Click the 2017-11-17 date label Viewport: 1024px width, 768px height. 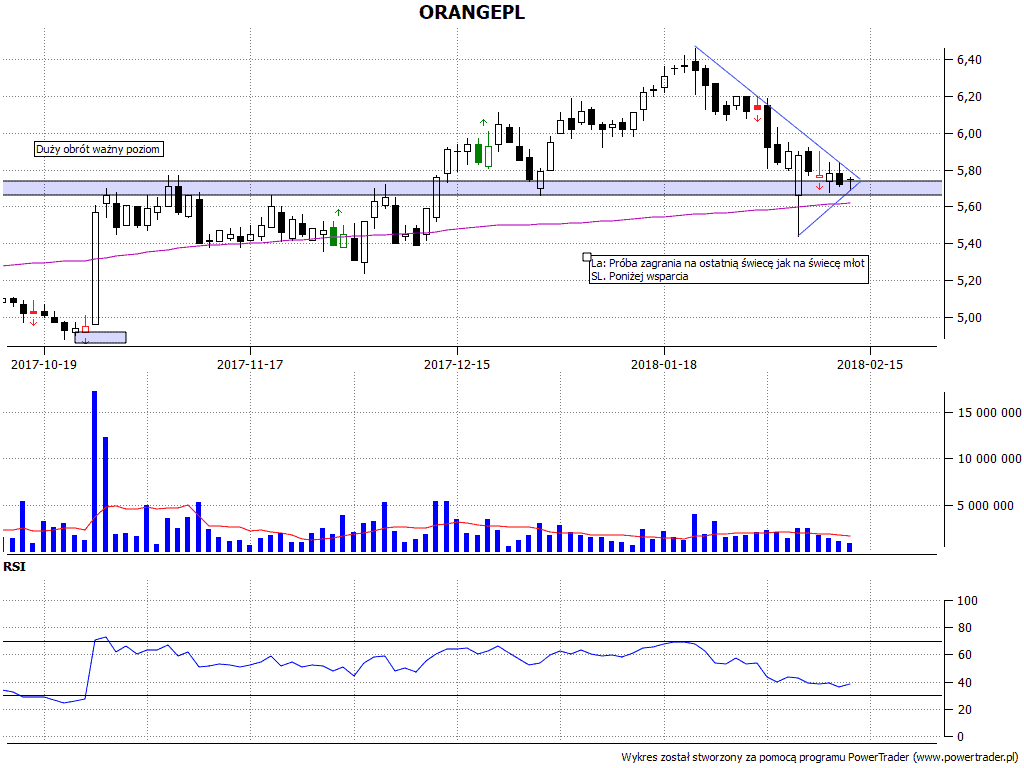250,364
